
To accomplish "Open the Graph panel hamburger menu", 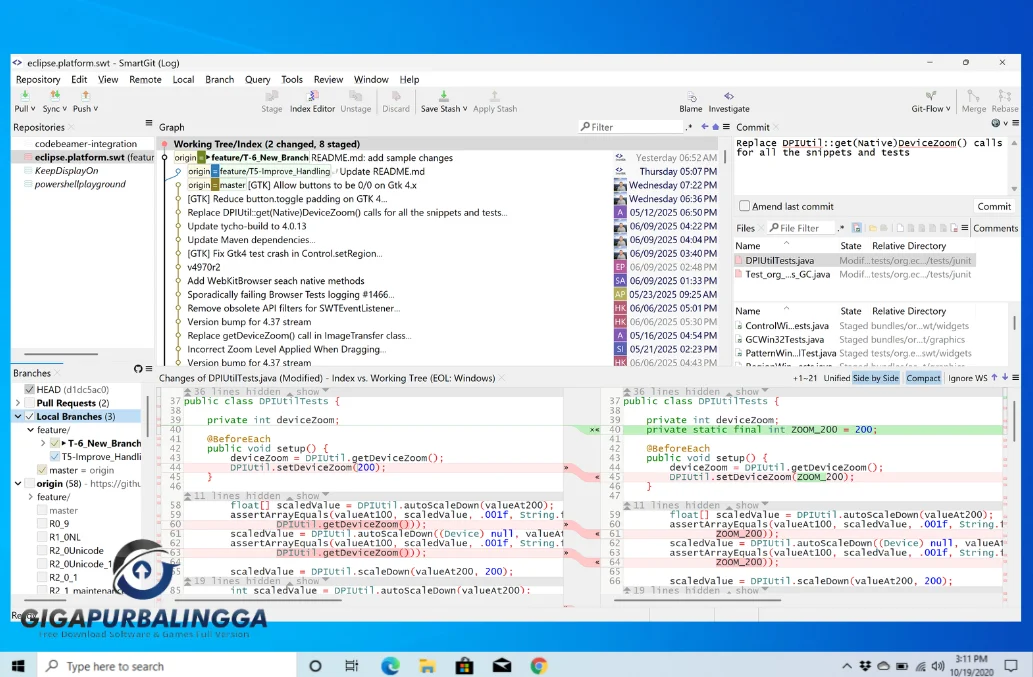I will click(726, 126).
